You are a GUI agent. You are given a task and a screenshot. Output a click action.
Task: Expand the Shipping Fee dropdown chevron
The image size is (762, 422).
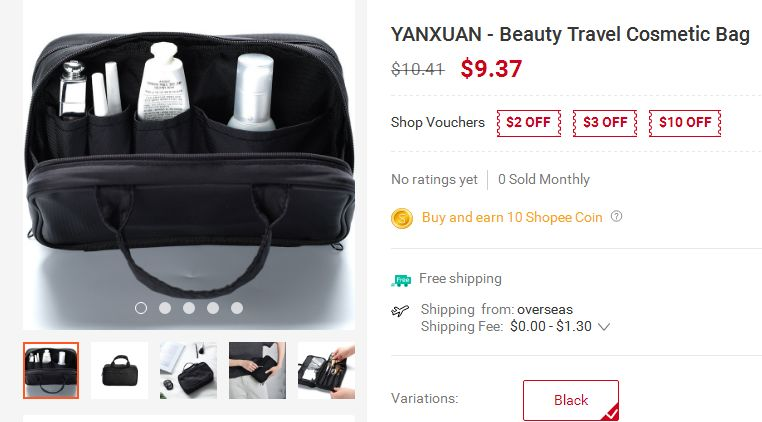pyautogui.click(x=604, y=327)
